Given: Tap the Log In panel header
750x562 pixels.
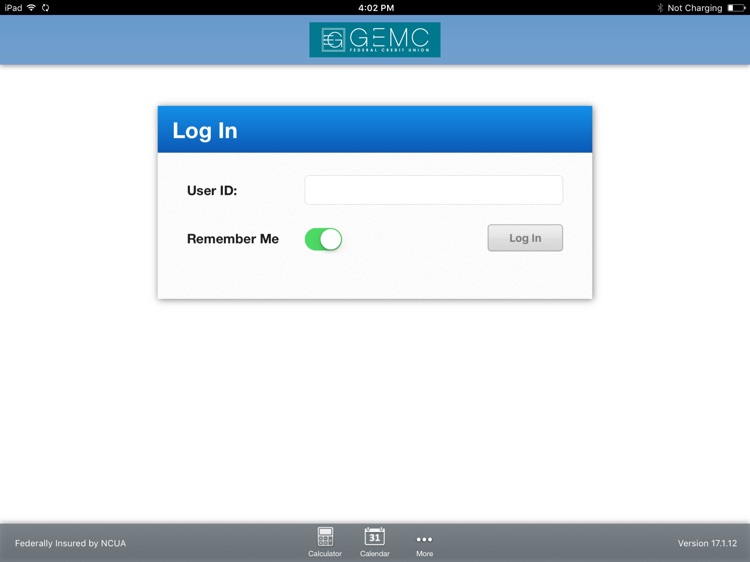Looking at the screenshot, I should pos(375,129).
